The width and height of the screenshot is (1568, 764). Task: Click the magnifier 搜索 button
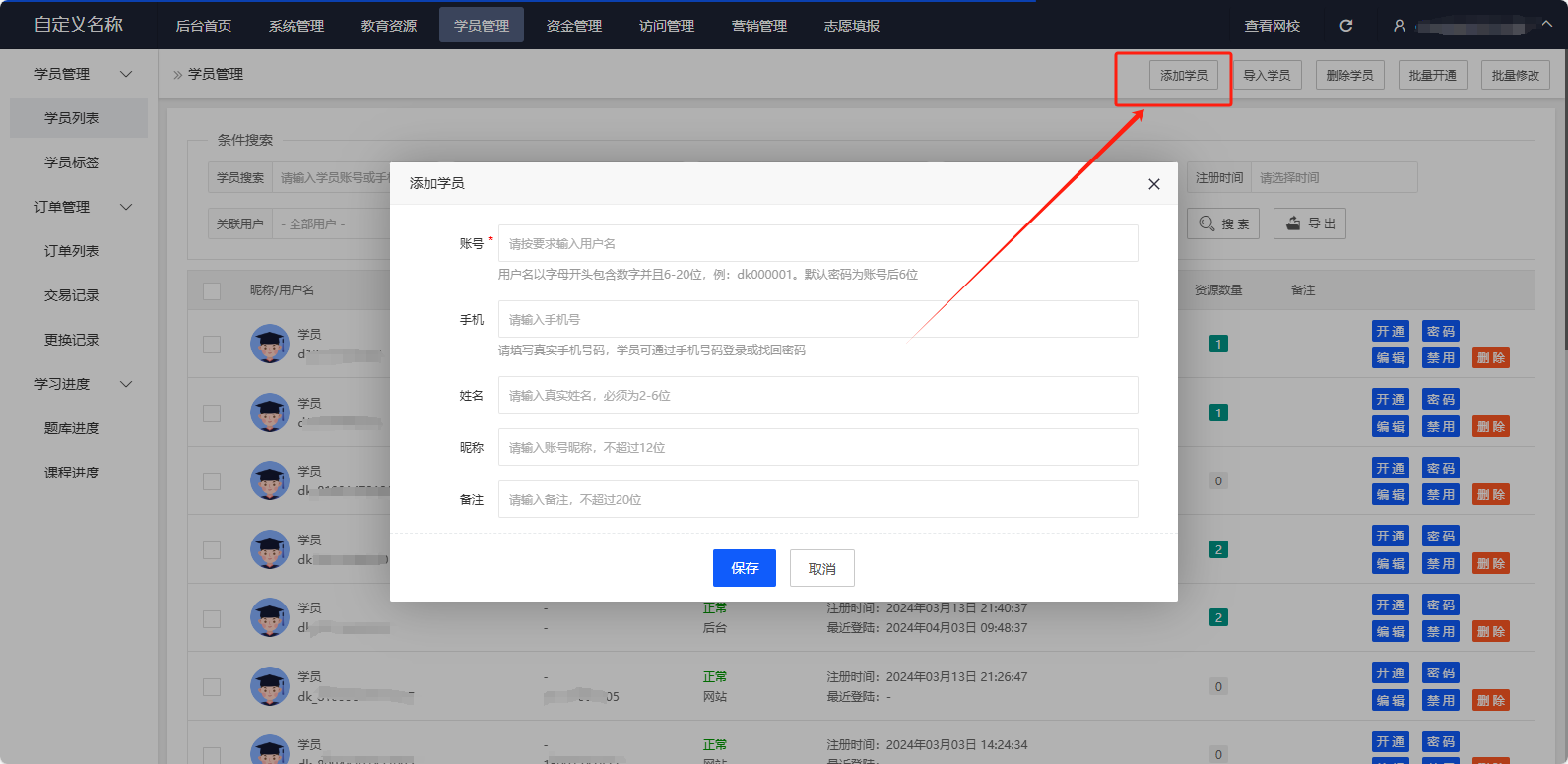click(x=1222, y=223)
